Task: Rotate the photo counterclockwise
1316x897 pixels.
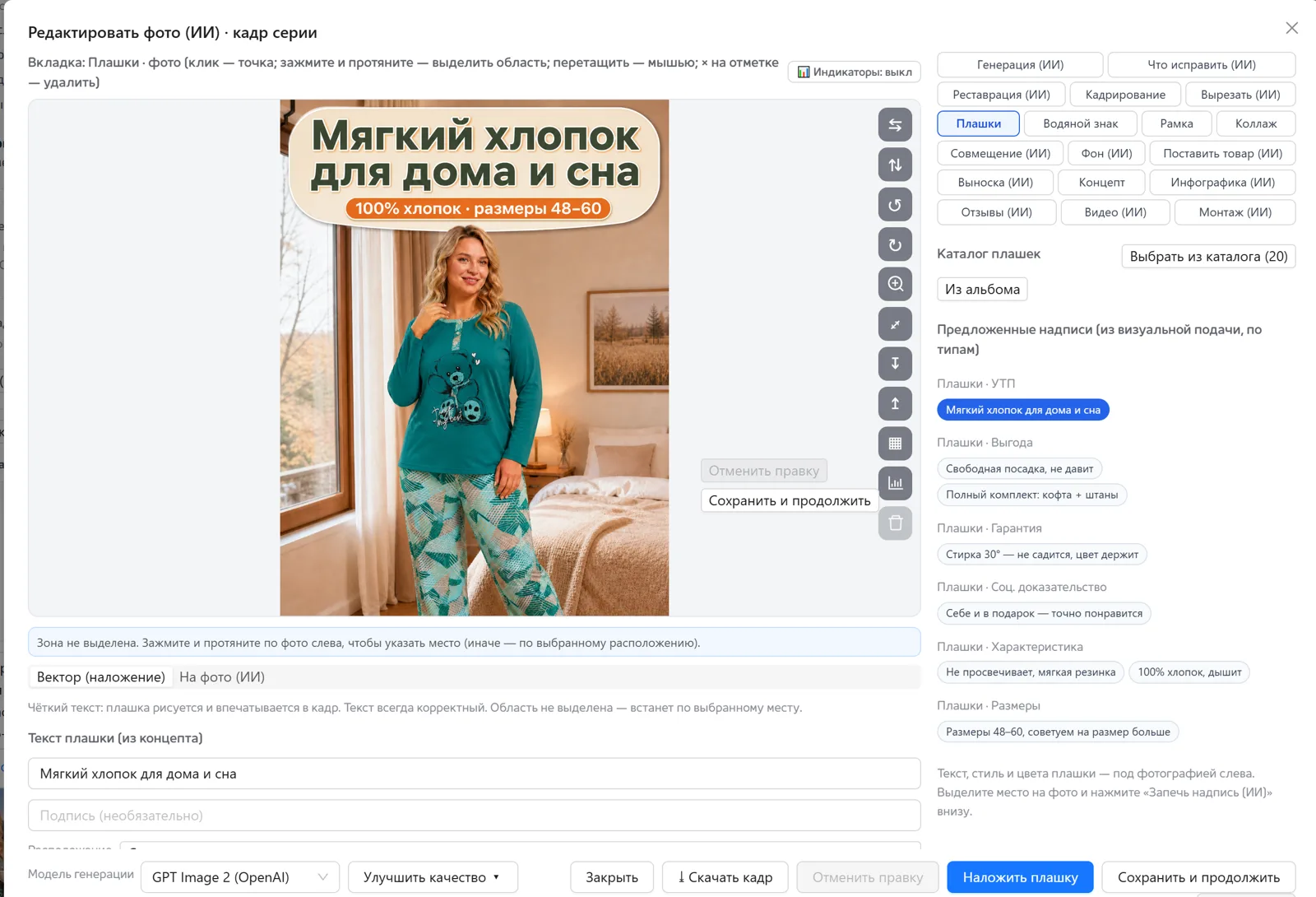Action: click(895, 204)
